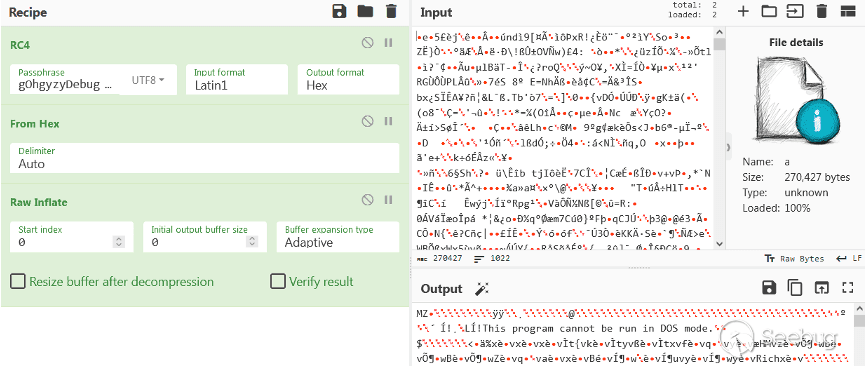Load a saved recipe via folder icon

[365, 12]
